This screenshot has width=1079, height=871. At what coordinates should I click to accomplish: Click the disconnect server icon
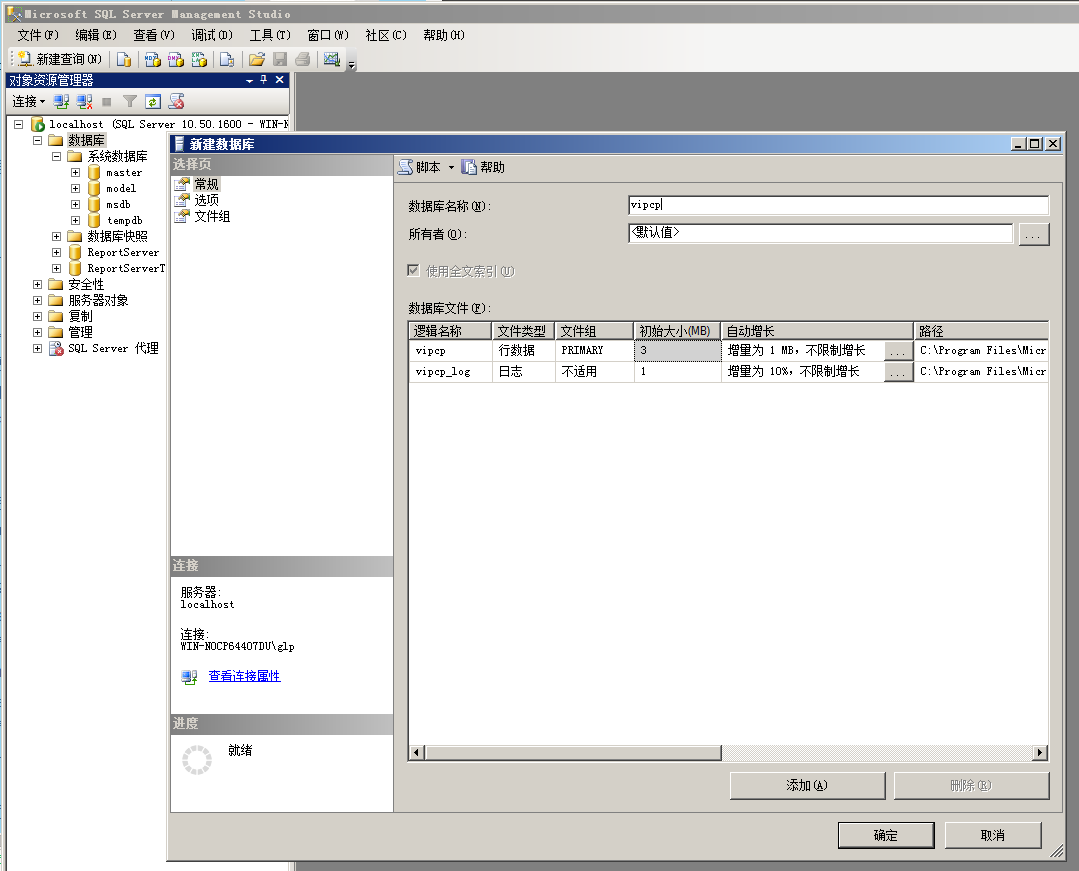[84, 102]
